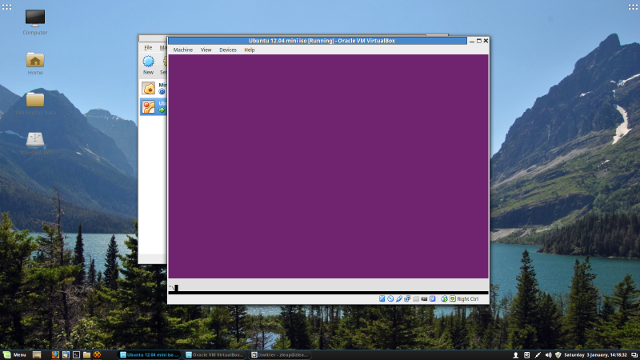640x360 pixels.
Task: Click the optical disc status icon
Action: pos(391,299)
